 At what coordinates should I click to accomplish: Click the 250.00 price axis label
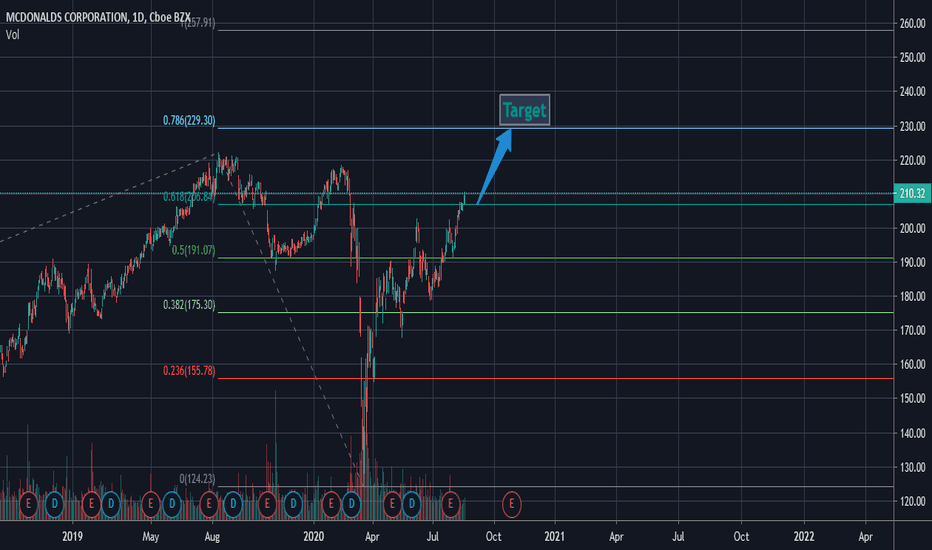coord(912,57)
